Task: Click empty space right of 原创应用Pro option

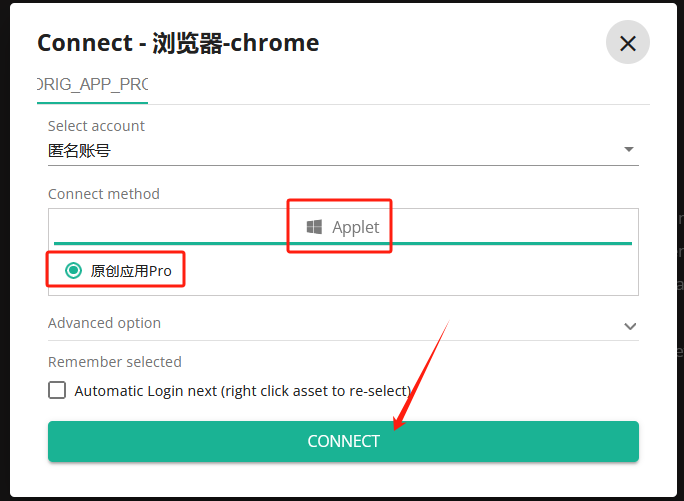Action: pos(420,271)
